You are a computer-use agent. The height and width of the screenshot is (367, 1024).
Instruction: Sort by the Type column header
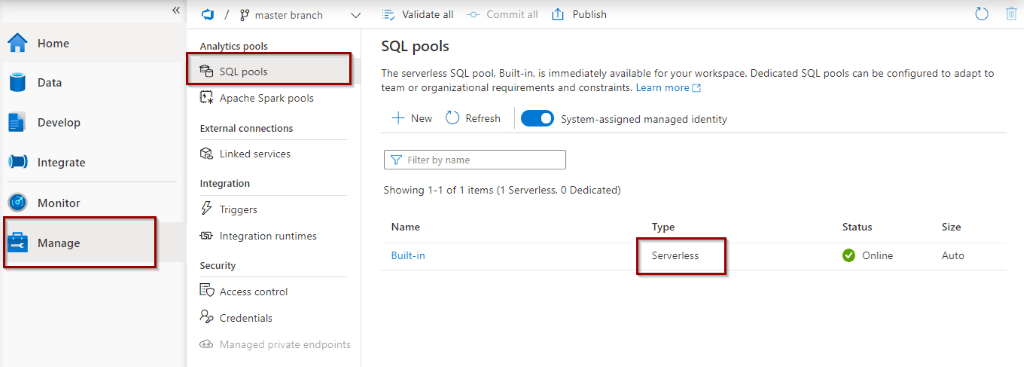click(663, 227)
